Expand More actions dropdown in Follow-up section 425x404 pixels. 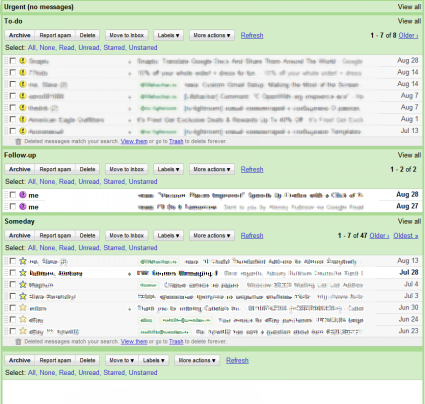tap(212, 169)
